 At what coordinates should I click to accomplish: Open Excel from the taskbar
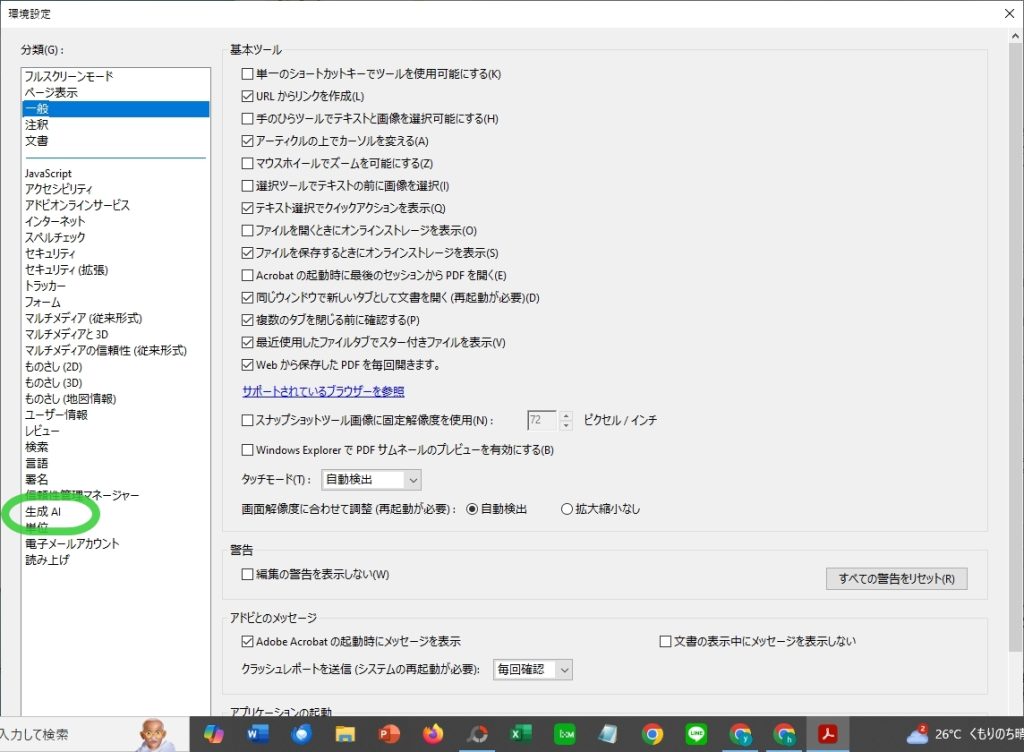click(x=520, y=735)
